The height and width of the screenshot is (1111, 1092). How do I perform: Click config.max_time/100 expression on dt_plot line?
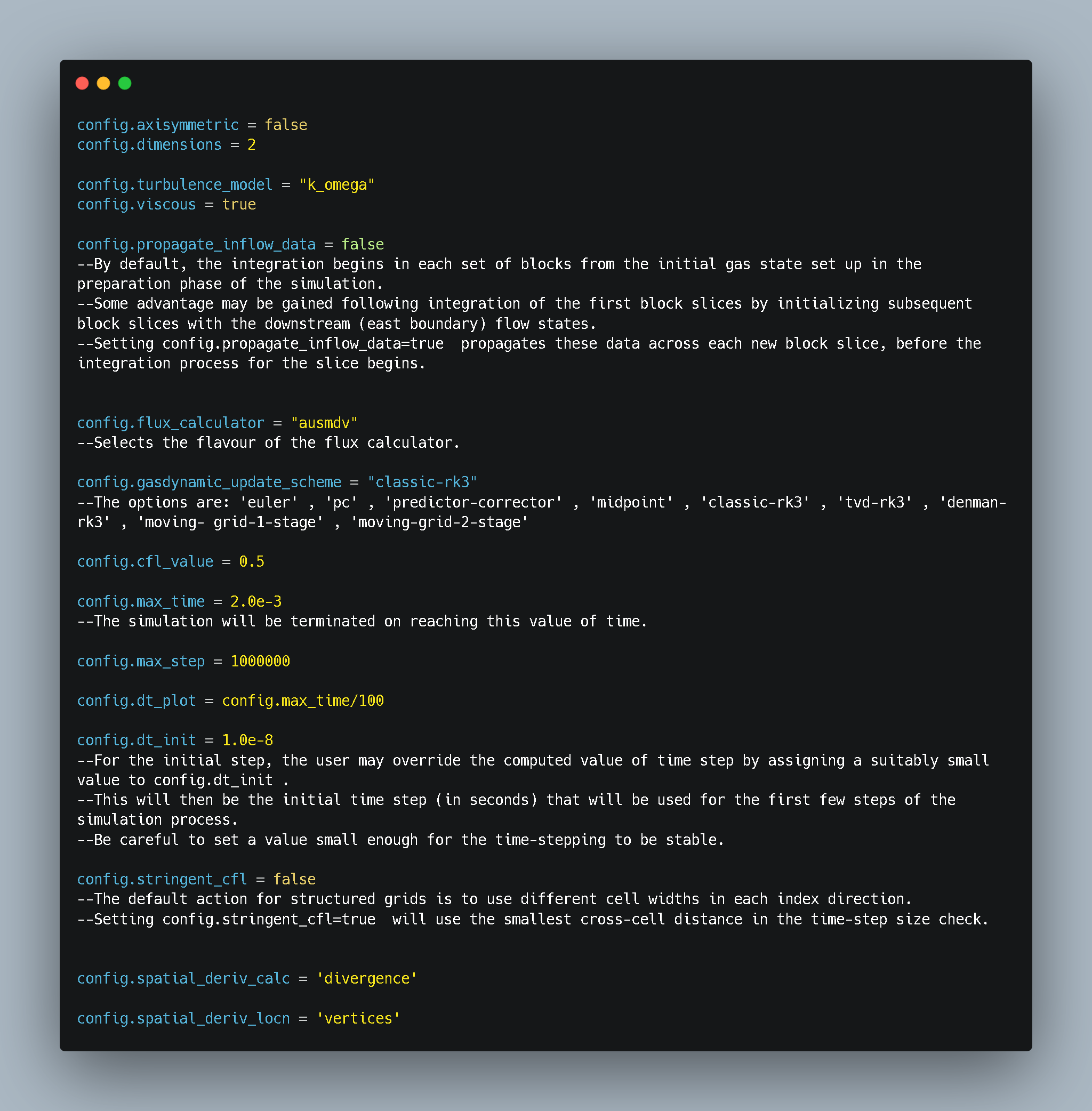(x=303, y=701)
